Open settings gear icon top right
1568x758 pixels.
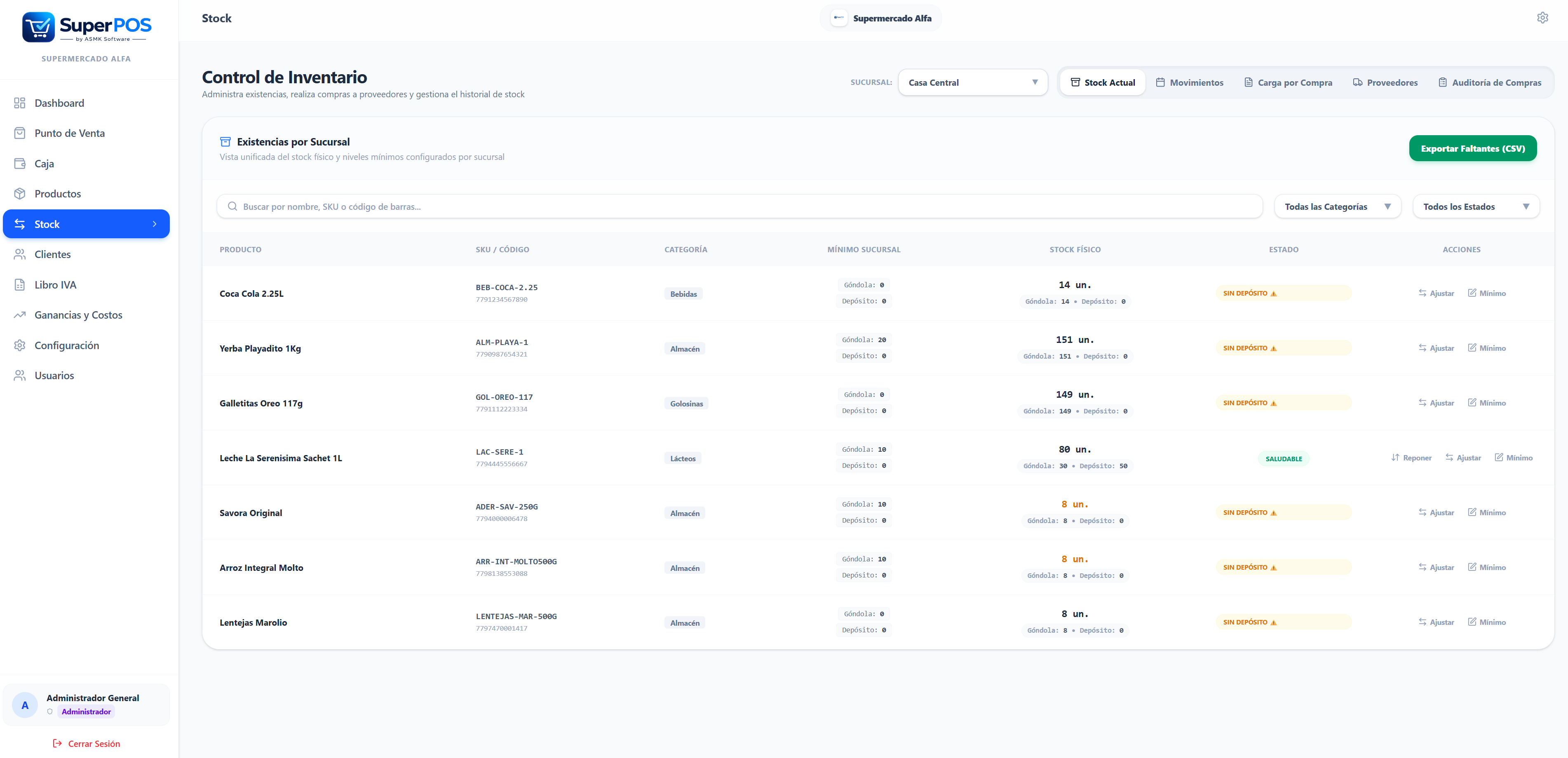click(x=1542, y=18)
